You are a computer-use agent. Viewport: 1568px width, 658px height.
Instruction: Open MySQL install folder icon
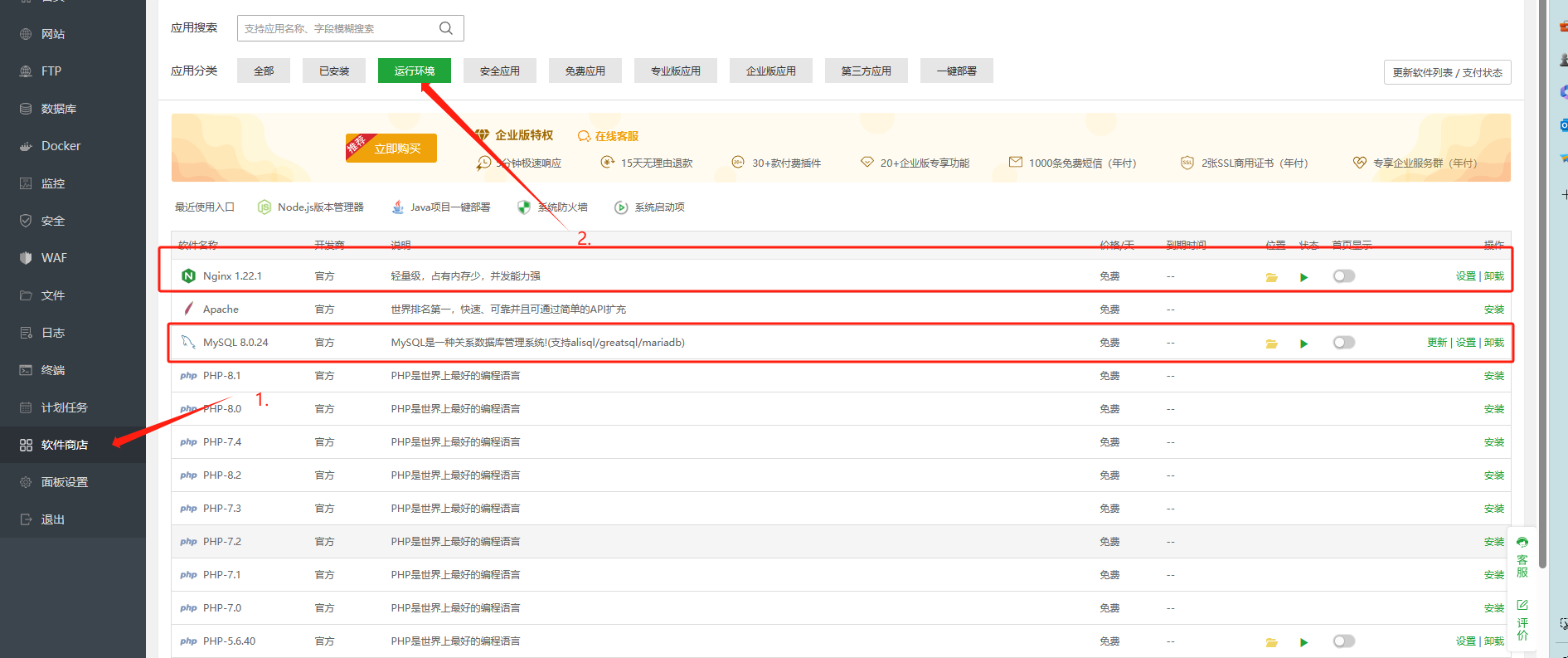click(x=1272, y=344)
